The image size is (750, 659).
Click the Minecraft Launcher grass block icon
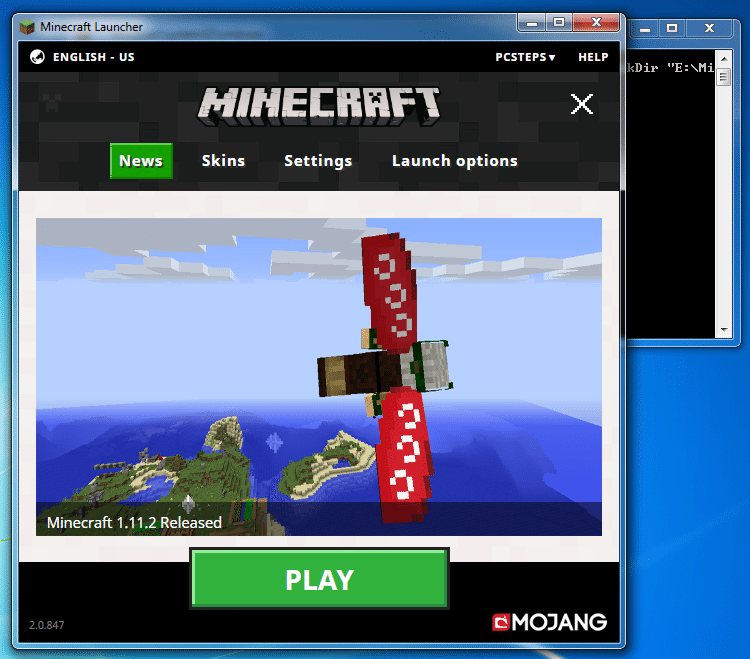click(x=27, y=27)
